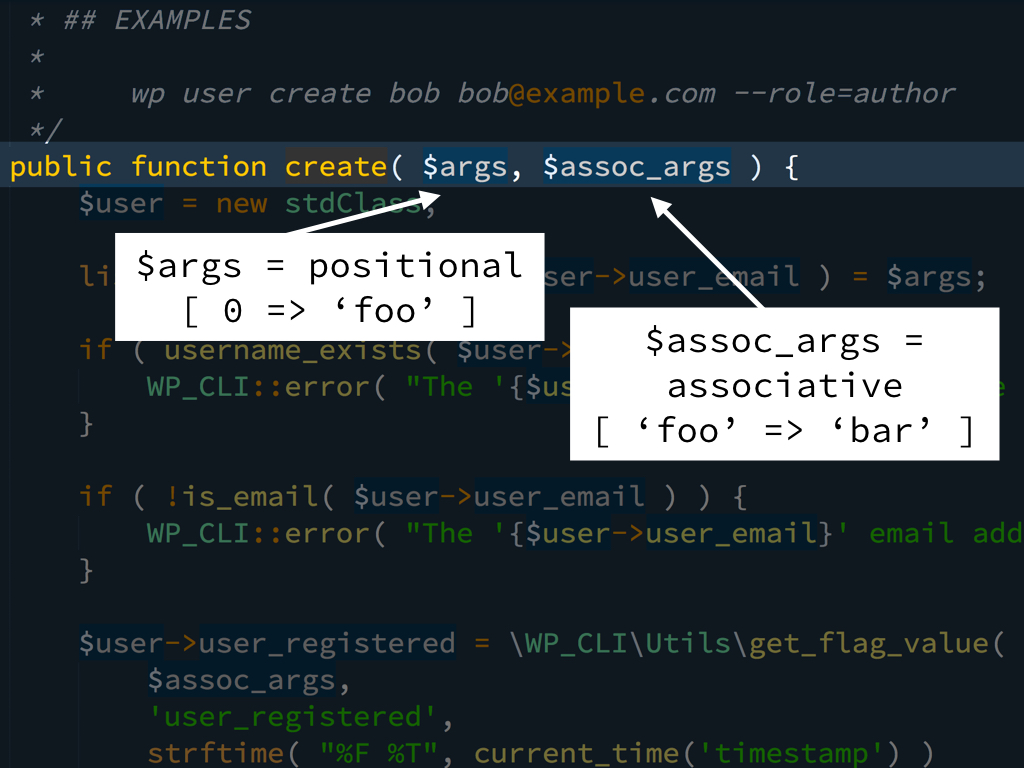The image size is (1024, 768).
Task: Click the "\WP_CLI\Utils" namespace
Action: click(x=620, y=643)
